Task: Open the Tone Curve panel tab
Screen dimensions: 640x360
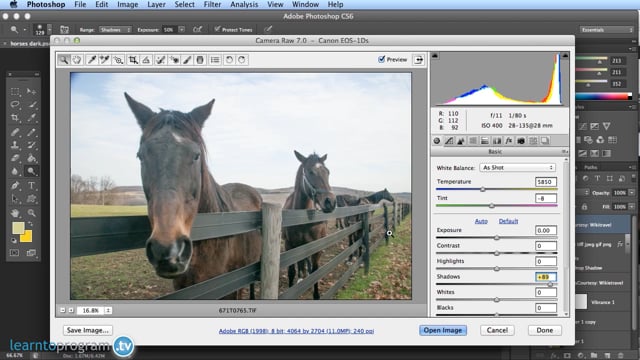Action: [449, 141]
